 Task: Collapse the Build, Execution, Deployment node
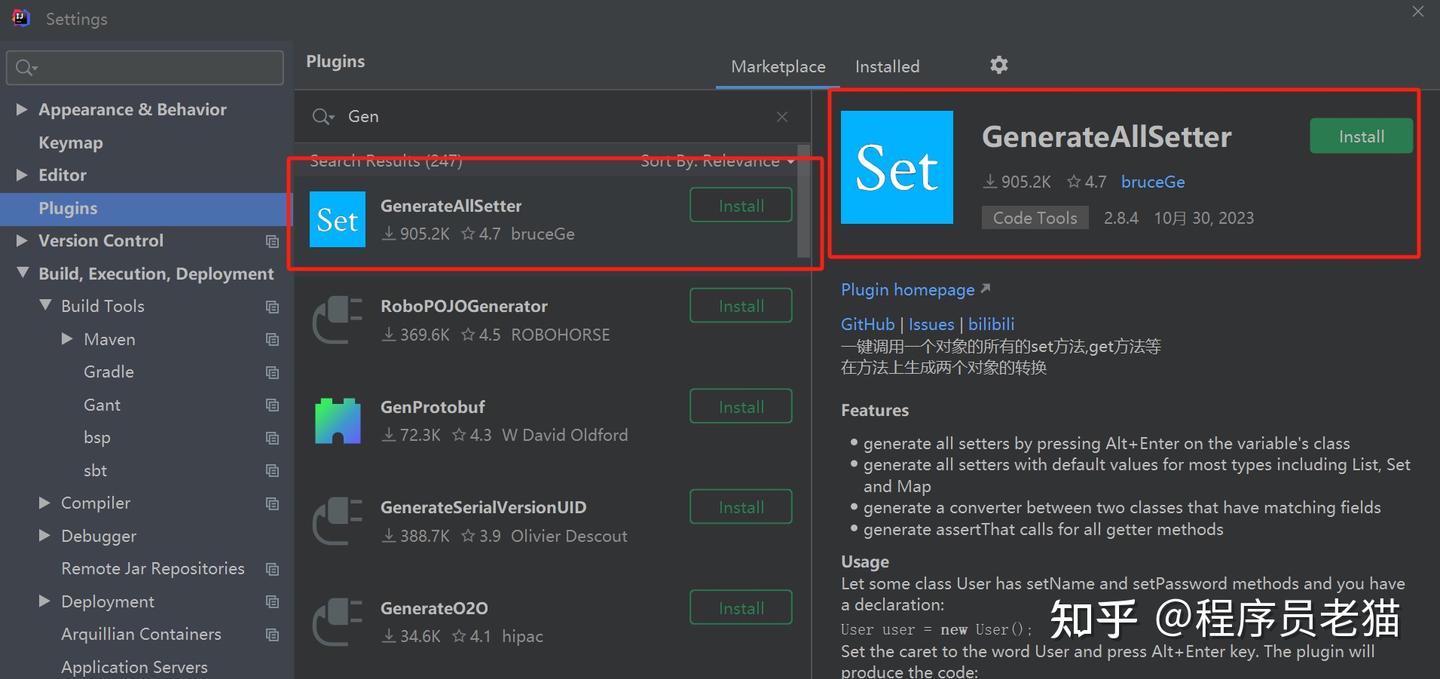click(22, 273)
